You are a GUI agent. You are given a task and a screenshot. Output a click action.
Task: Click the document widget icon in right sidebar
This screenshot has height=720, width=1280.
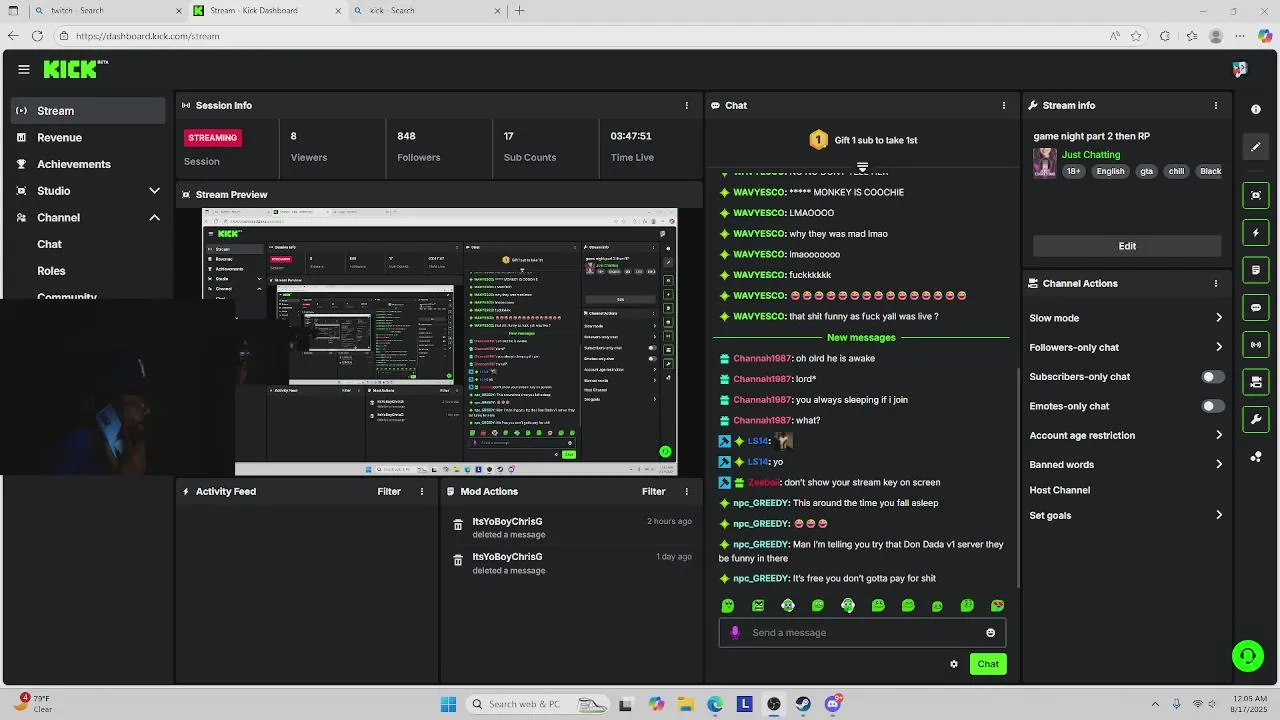[1256, 270]
